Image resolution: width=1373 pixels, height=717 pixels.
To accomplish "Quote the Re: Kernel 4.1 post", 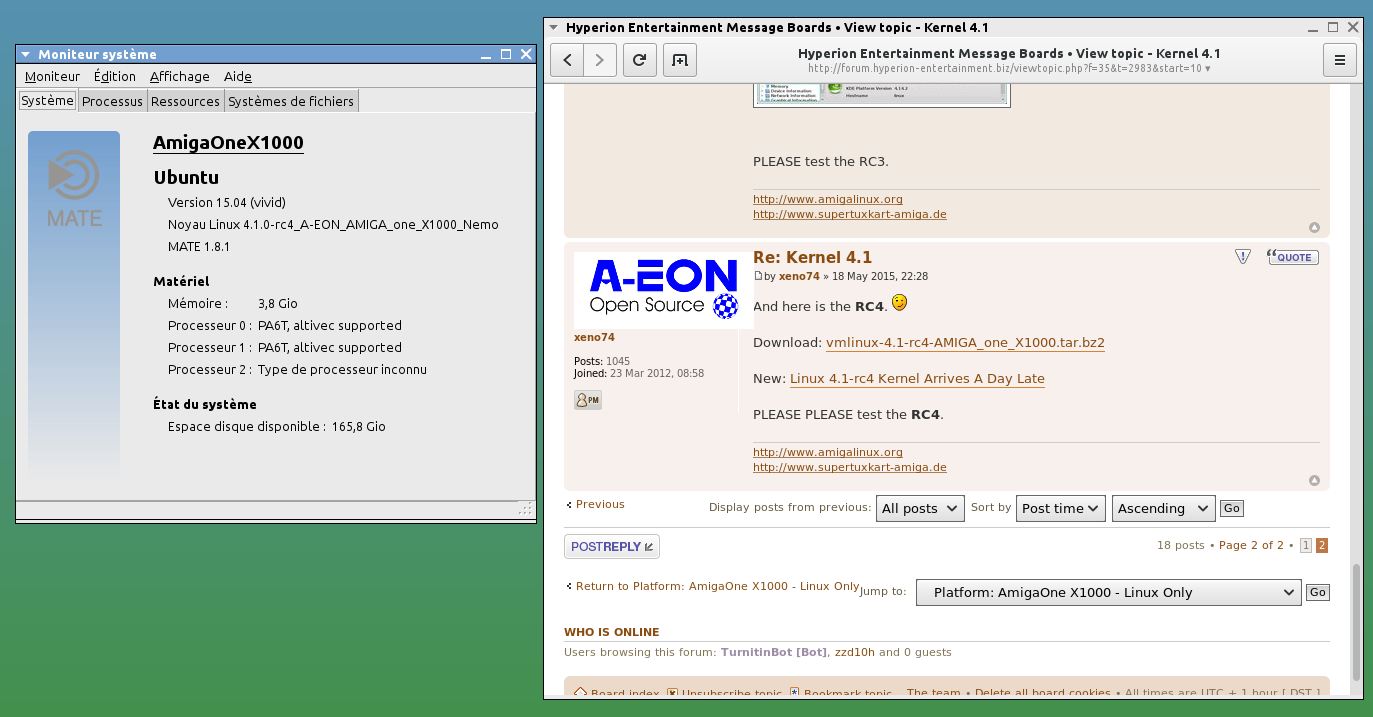I will pos(1292,257).
